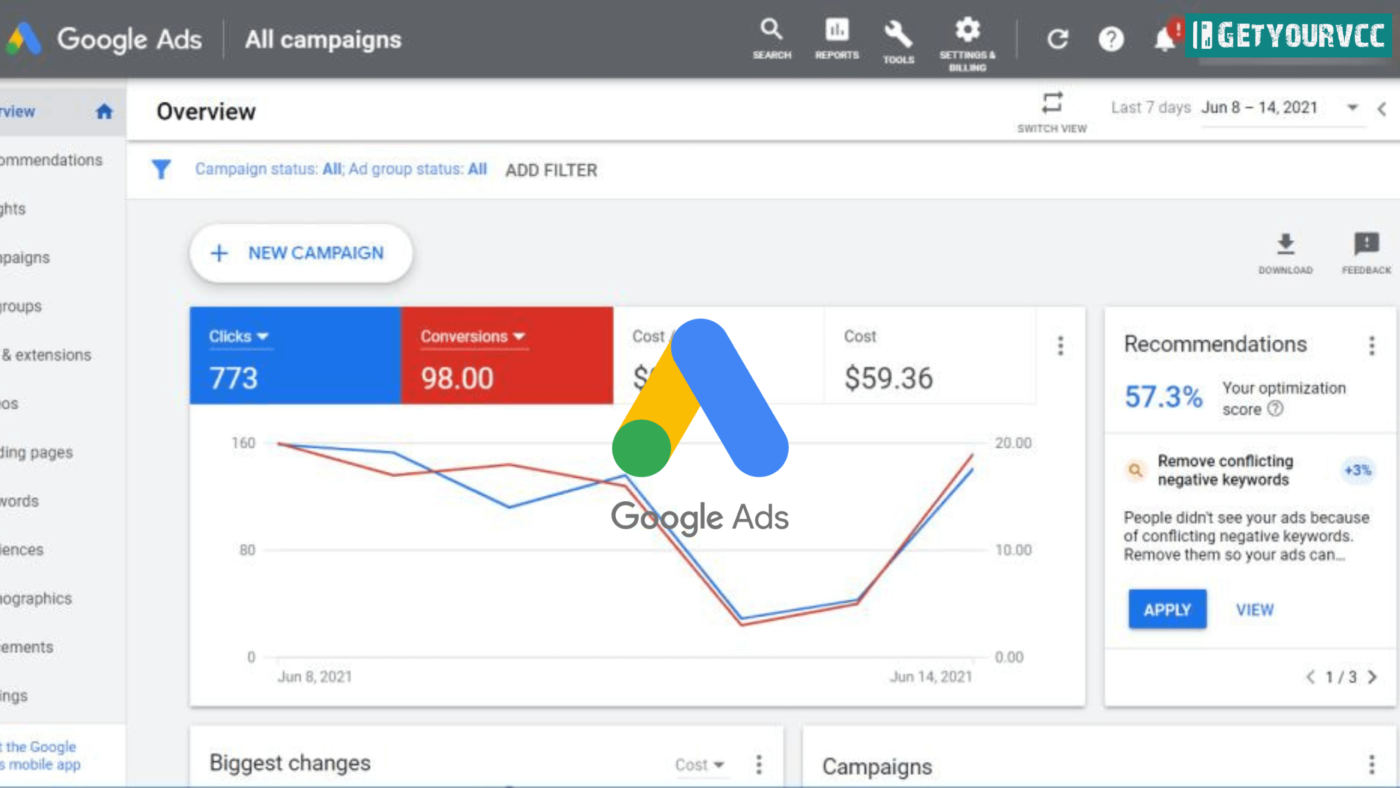The image size is (1400, 788).
Task: Open the Reports icon
Action: 837,38
